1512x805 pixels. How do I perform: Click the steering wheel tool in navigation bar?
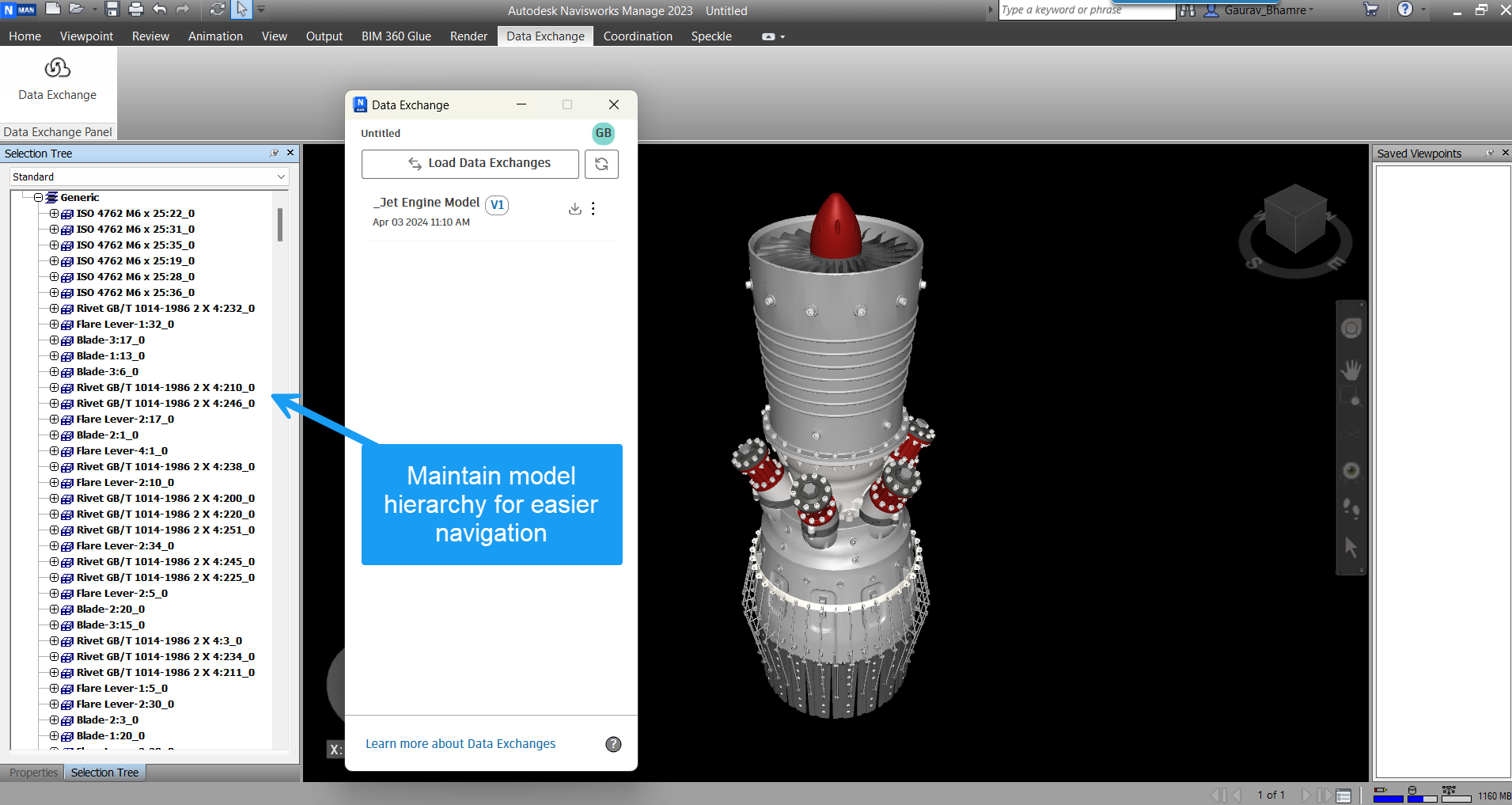1351,328
